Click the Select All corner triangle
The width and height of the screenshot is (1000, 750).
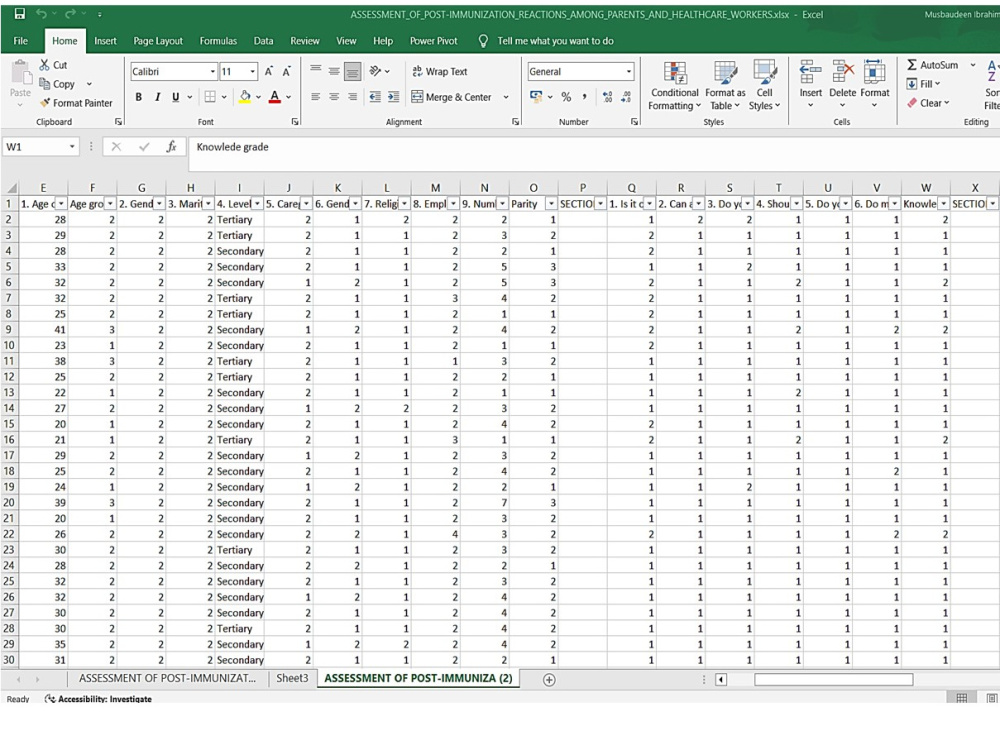pyautogui.click(x=11, y=188)
